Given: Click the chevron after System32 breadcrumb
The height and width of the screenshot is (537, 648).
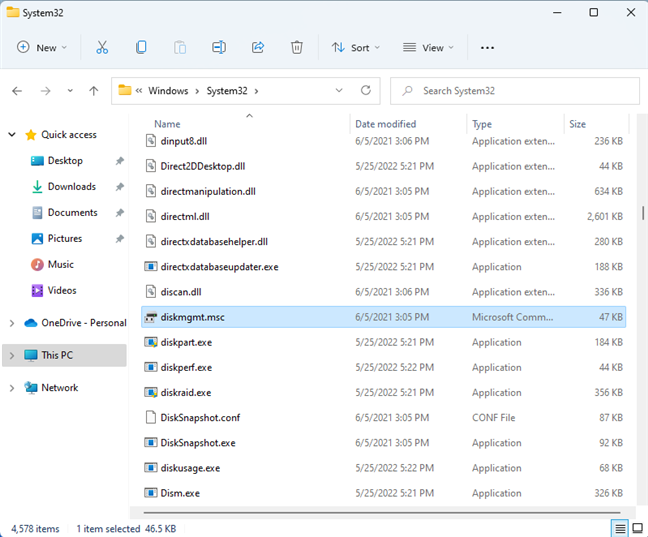Looking at the screenshot, I should (x=256, y=91).
